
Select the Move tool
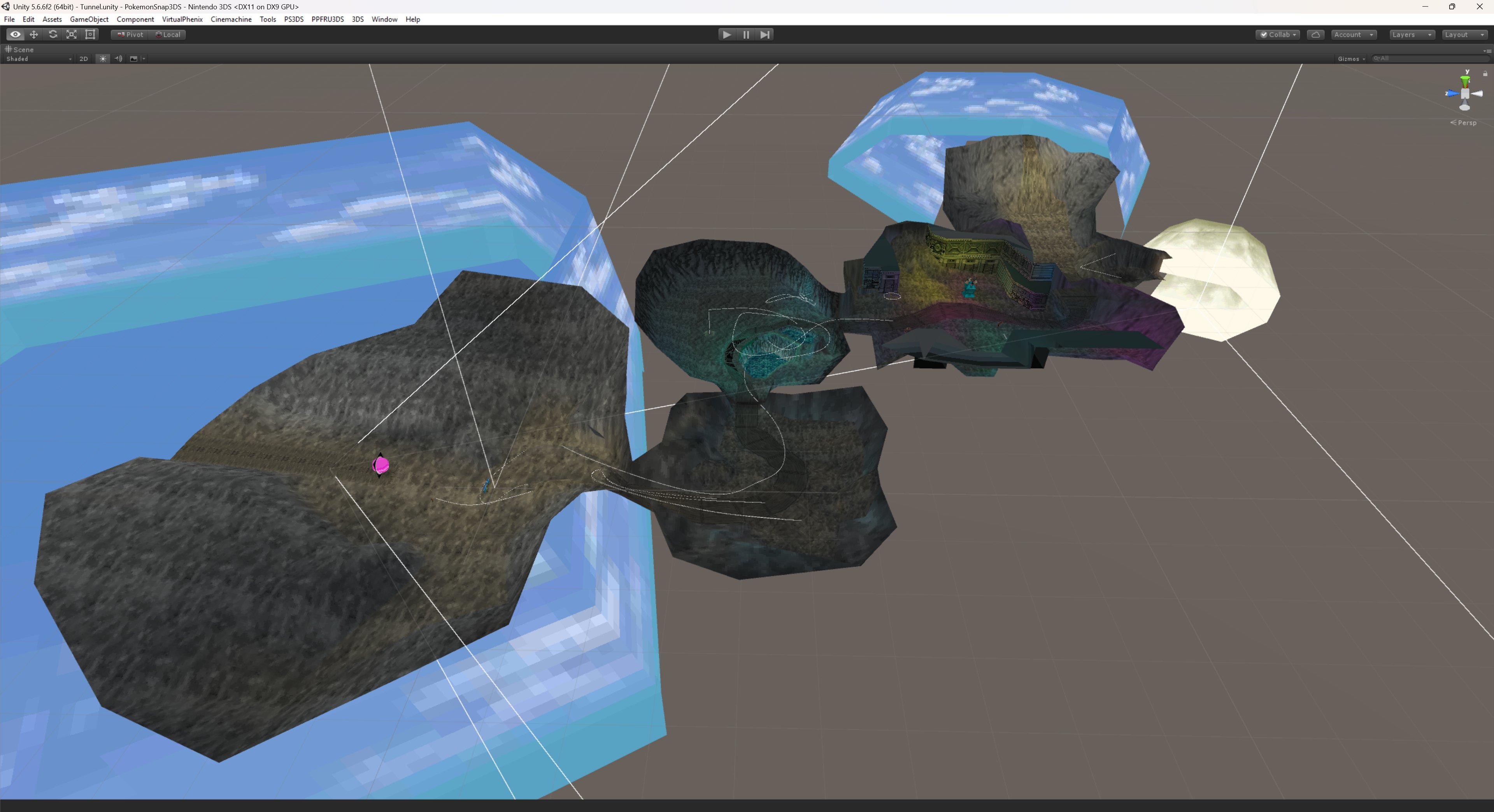[33, 35]
